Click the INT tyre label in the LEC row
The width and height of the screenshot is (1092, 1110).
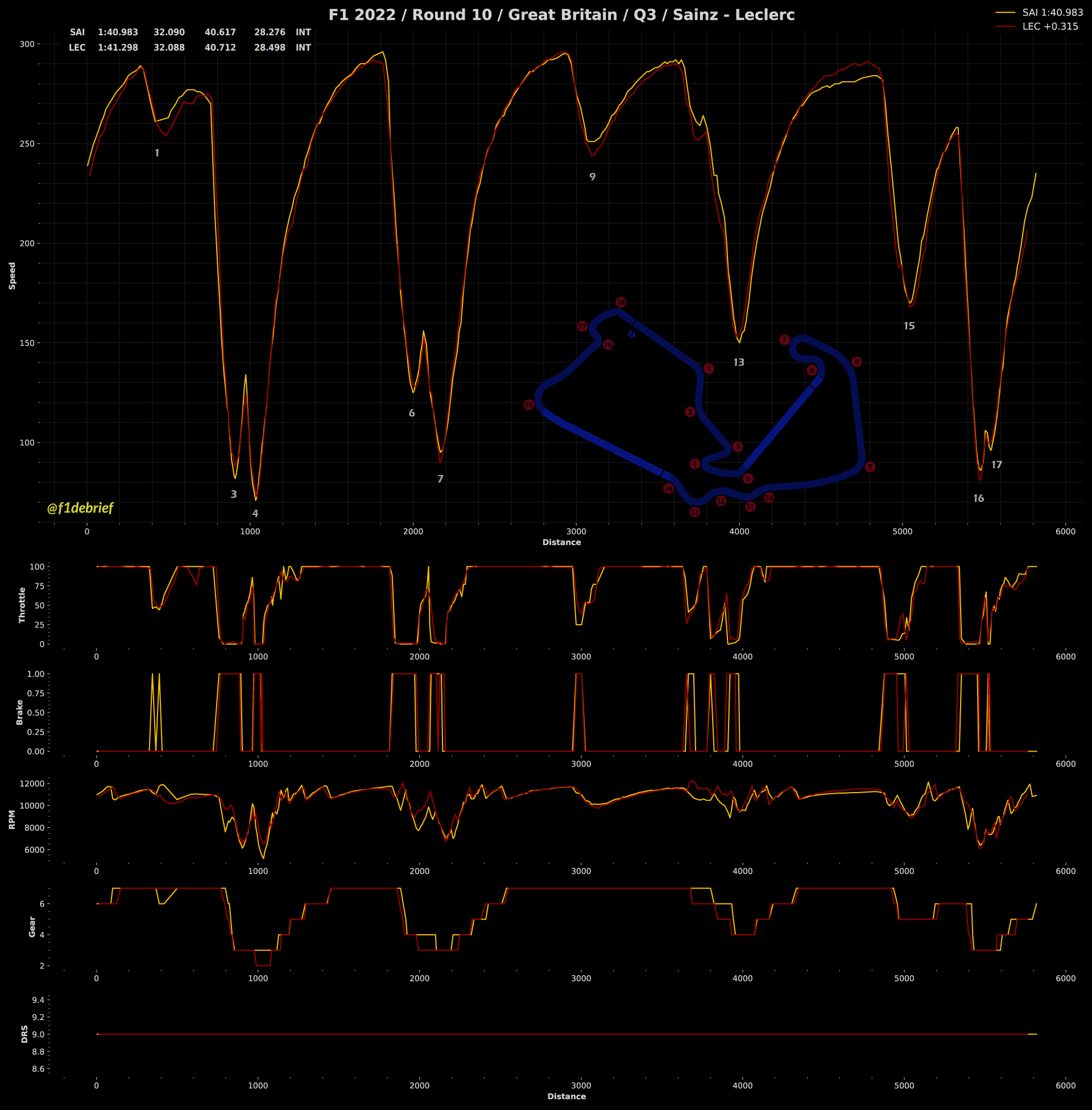303,48
